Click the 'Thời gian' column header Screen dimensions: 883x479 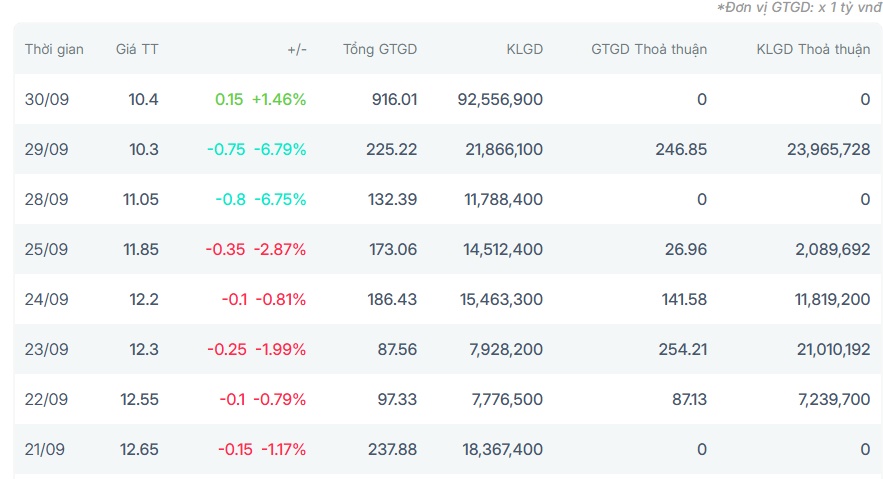click(54, 50)
